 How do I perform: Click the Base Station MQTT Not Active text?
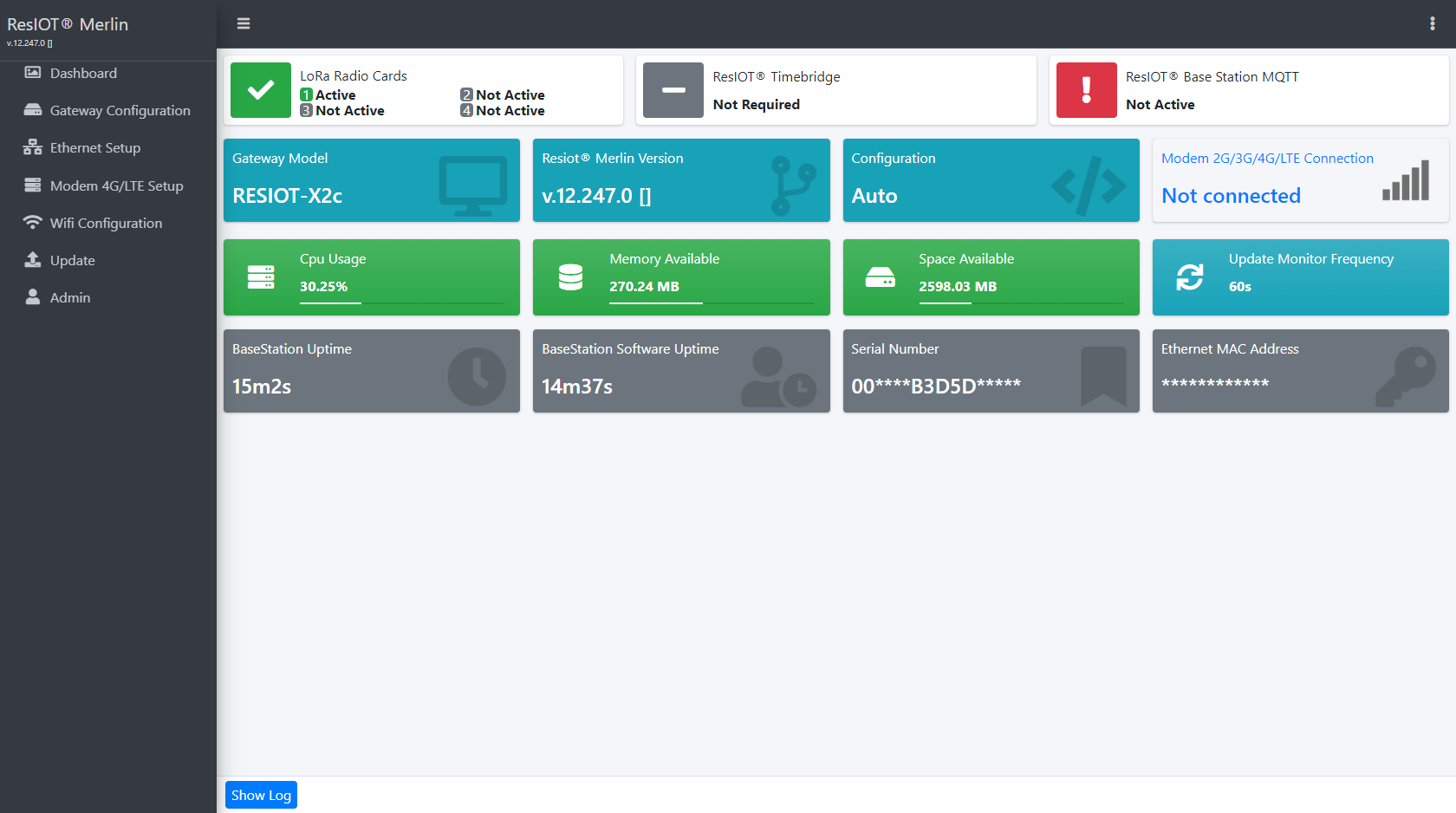tap(1160, 104)
